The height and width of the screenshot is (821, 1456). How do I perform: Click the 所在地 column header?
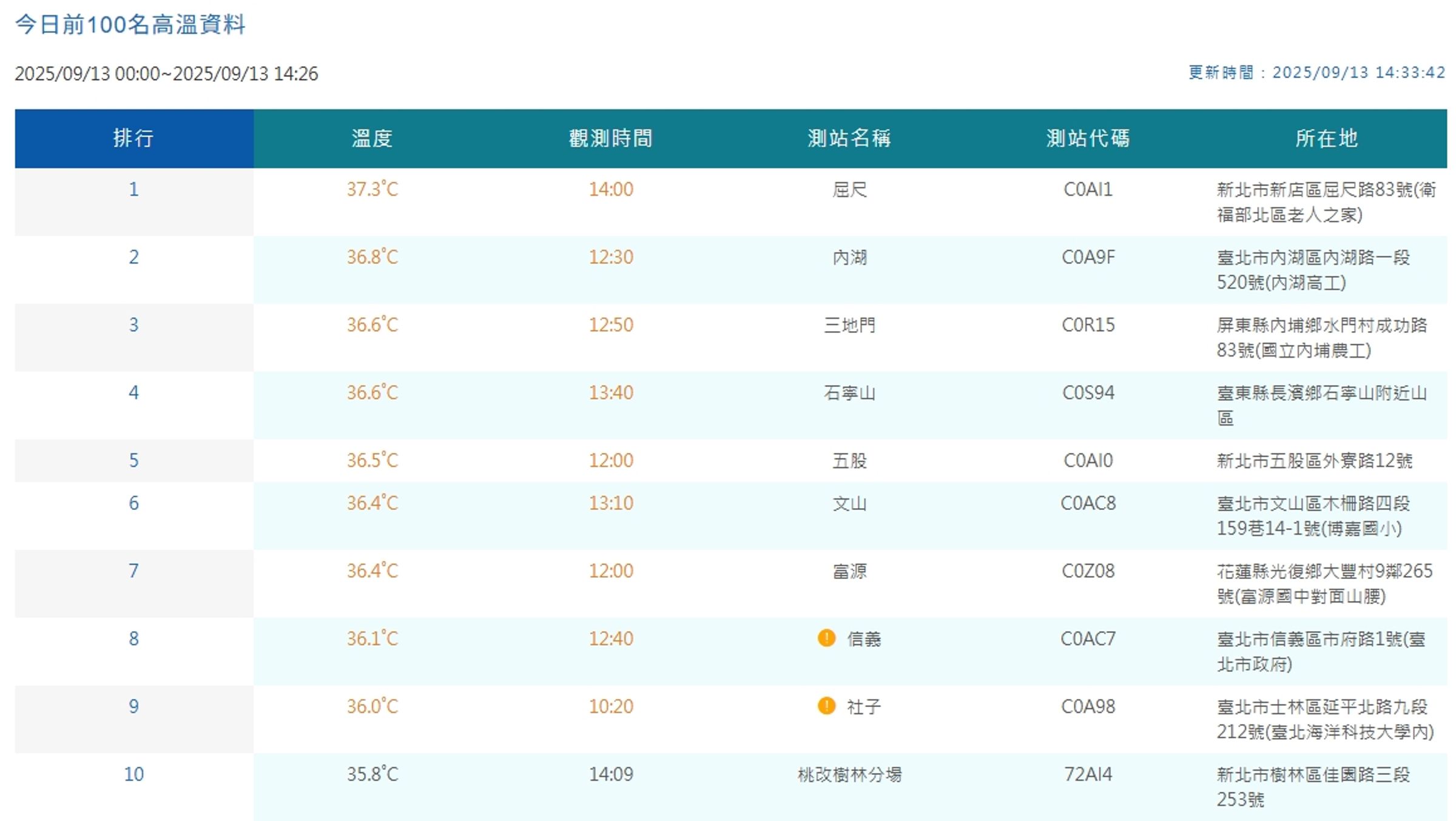coord(1327,138)
